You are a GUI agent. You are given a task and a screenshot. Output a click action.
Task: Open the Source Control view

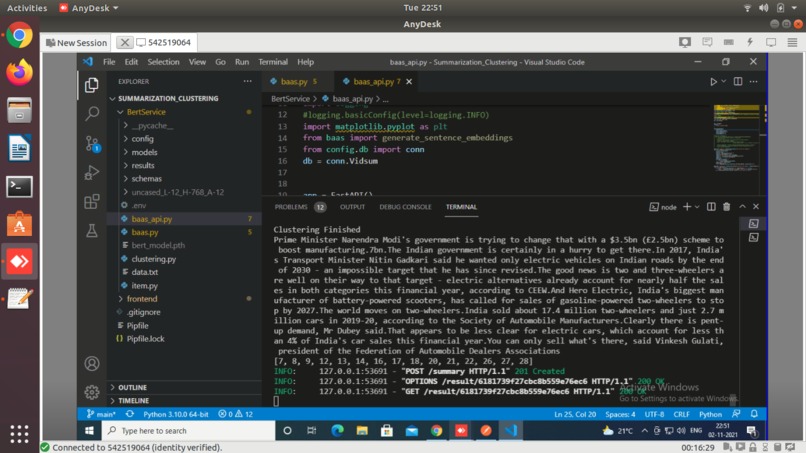tap(92, 143)
